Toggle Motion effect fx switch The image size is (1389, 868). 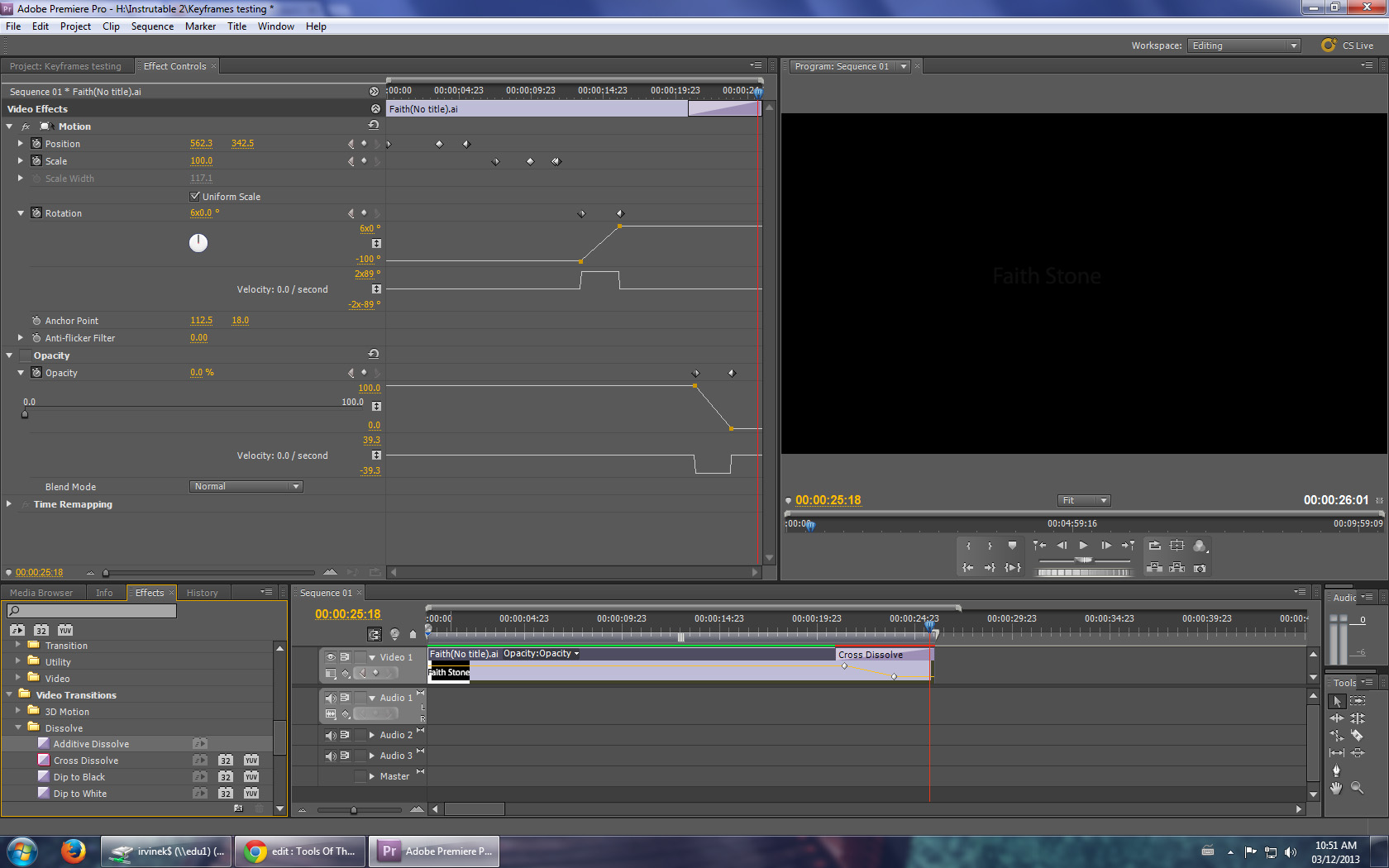(x=26, y=126)
